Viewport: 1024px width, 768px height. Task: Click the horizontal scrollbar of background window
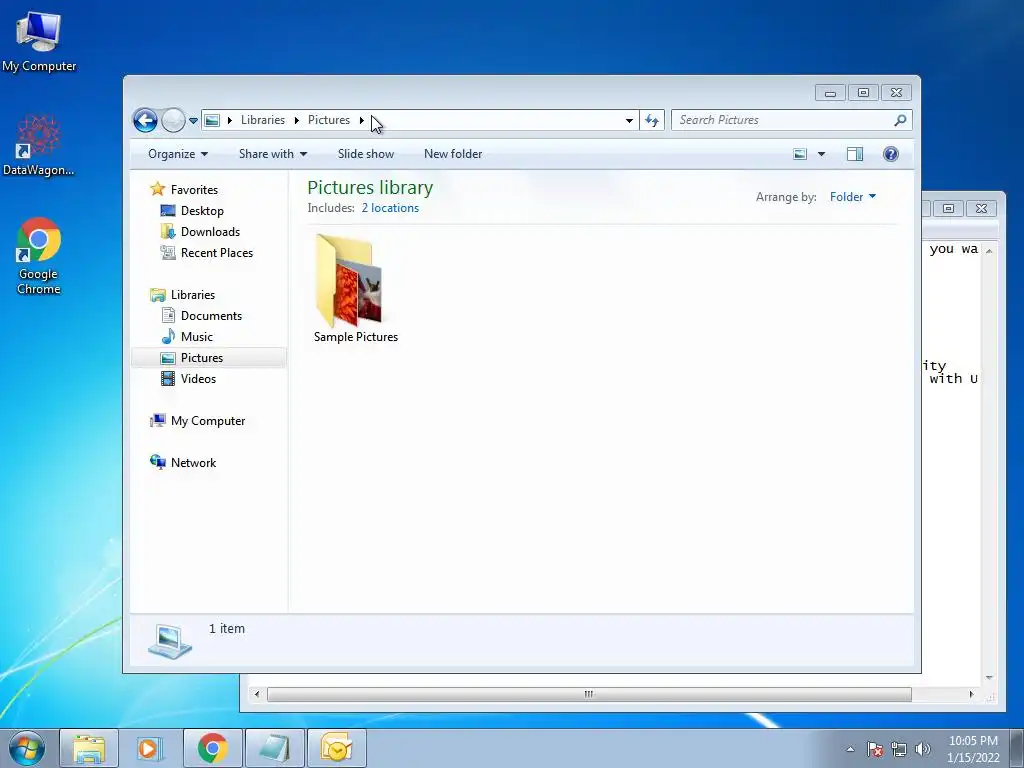click(x=588, y=694)
